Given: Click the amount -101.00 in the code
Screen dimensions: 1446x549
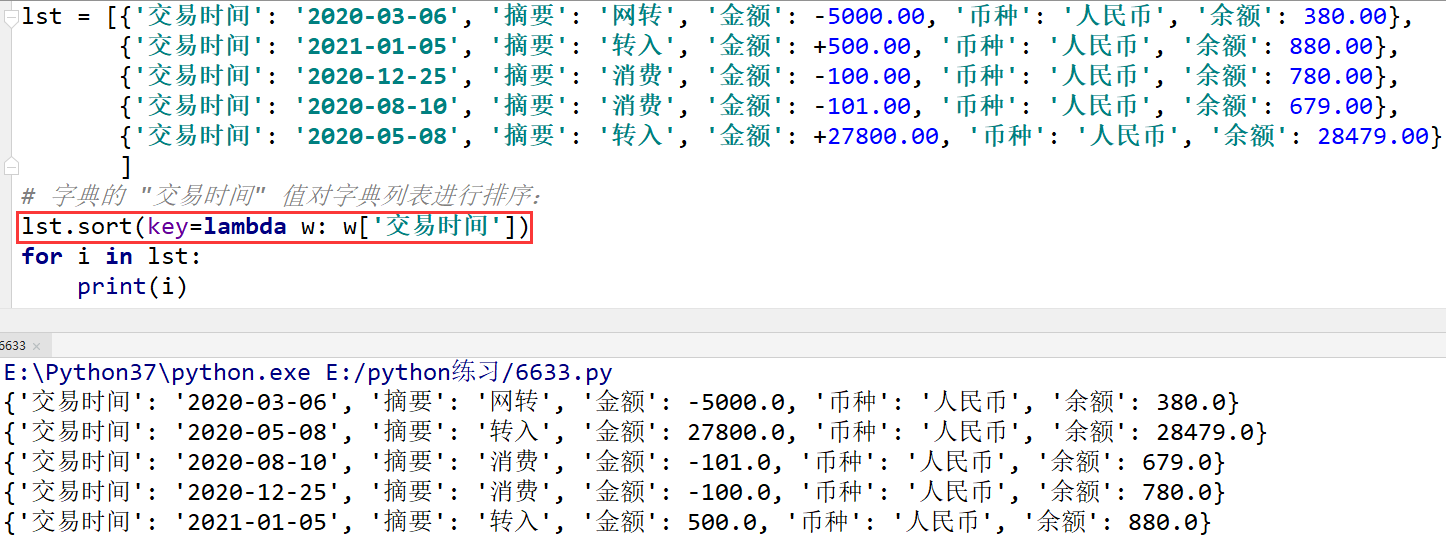Looking at the screenshot, I should tap(863, 106).
